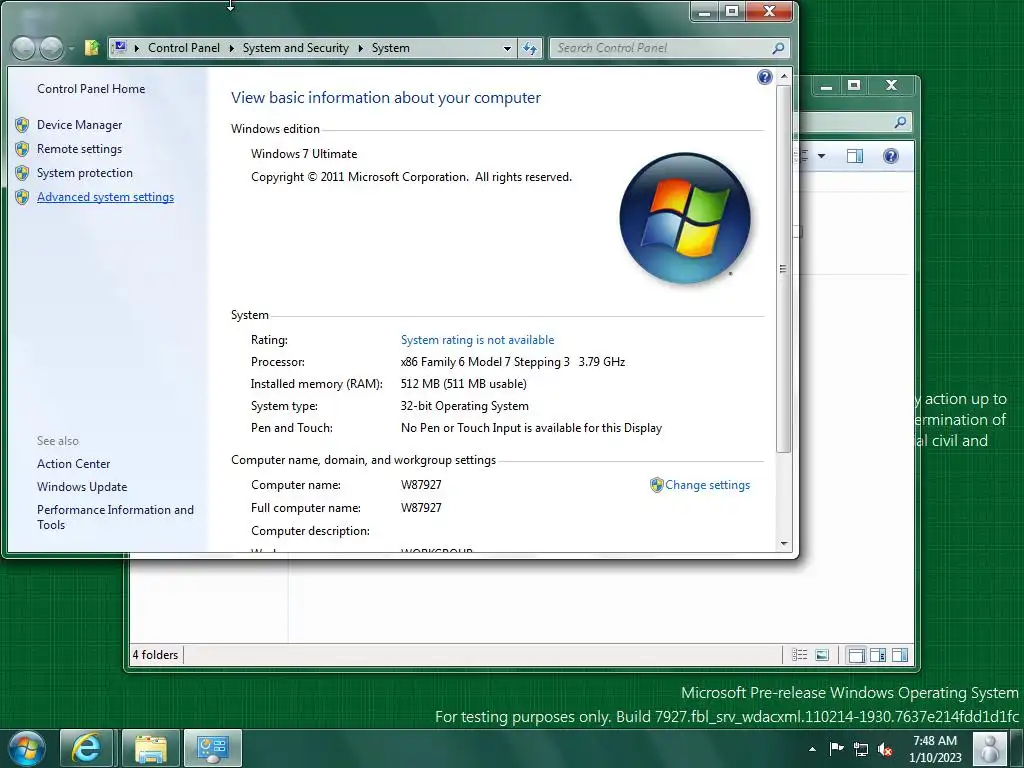Click the search magnifier in Control Panel
Image resolution: width=1024 pixels, height=768 pixels.
coord(778,48)
